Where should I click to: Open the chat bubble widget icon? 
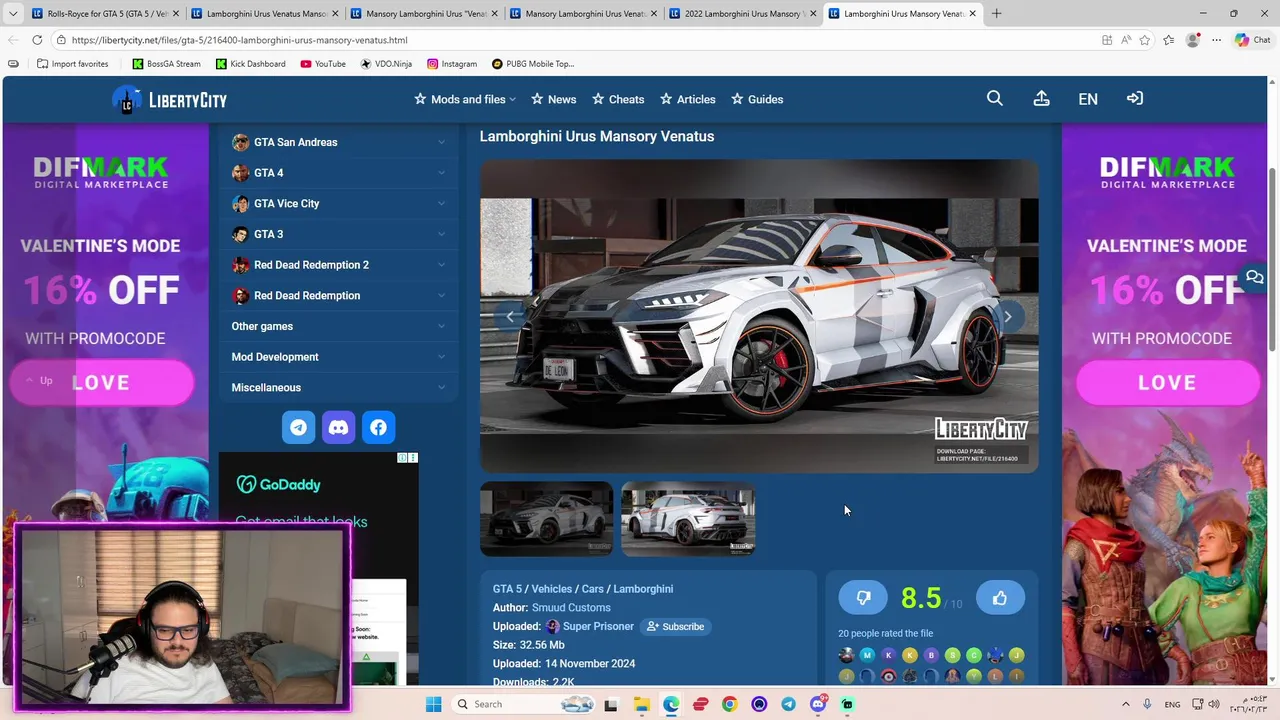pos(1254,277)
